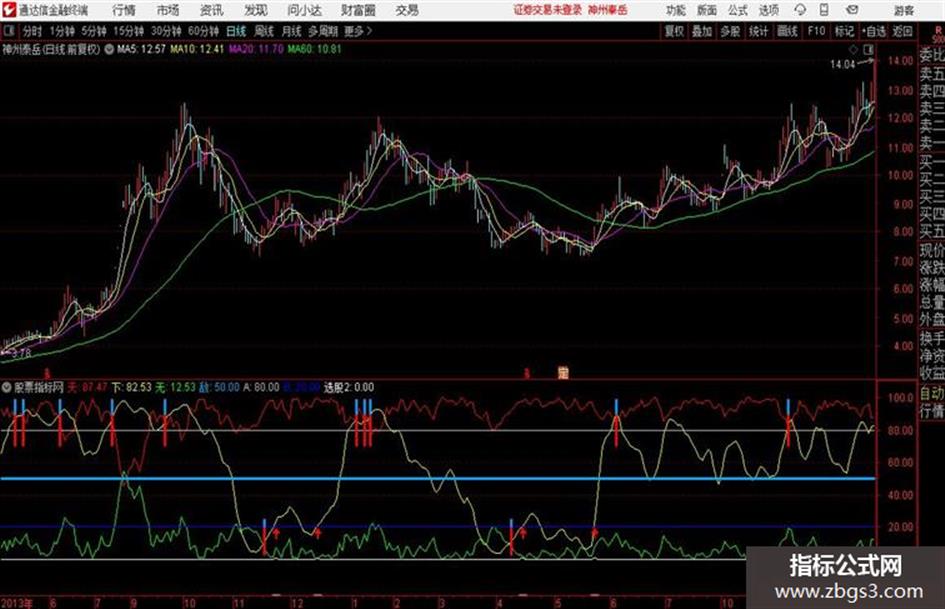The height and width of the screenshot is (609, 945).
Task: Switch to the 多周期 multi-period tab
Action: point(323,31)
